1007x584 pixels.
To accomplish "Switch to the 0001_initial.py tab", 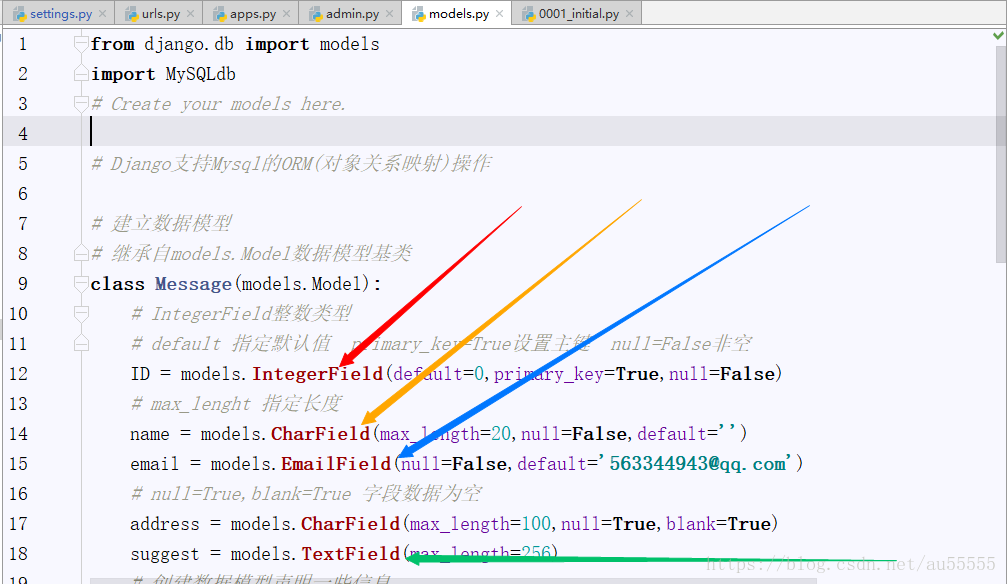I will [x=577, y=13].
